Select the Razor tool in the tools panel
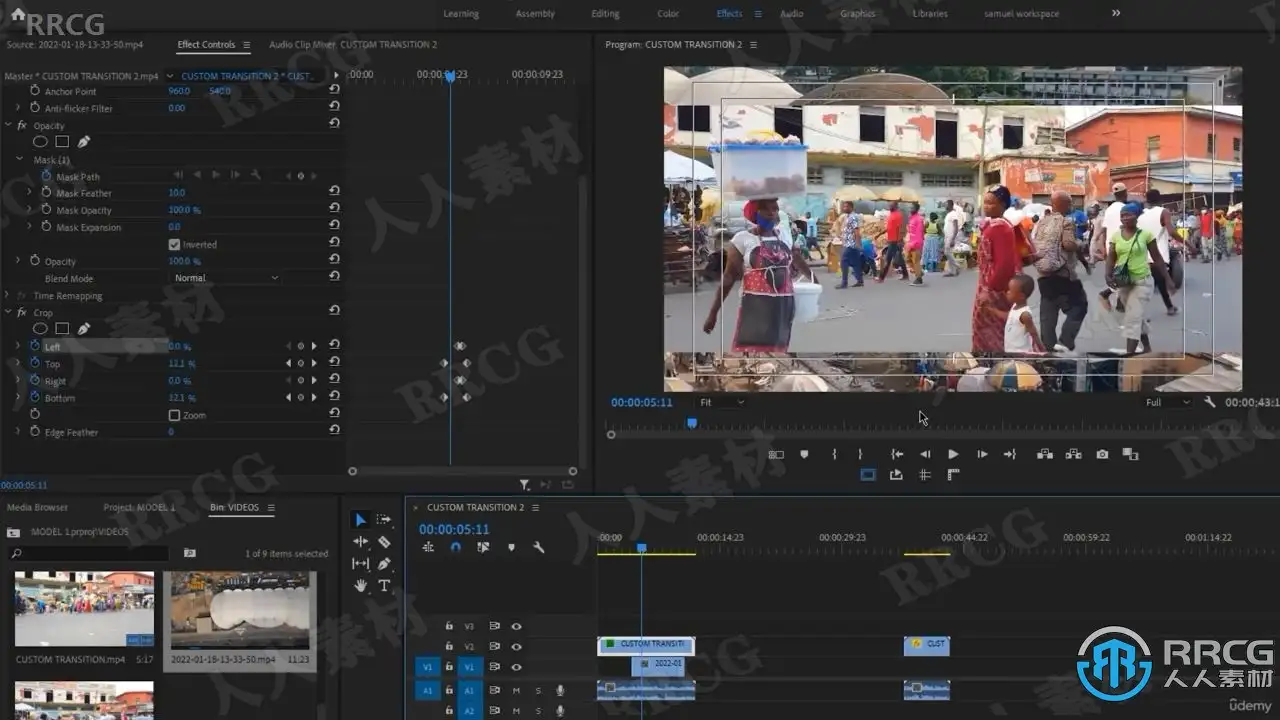1280x720 pixels. pyautogui.click(x=384, y=542)
